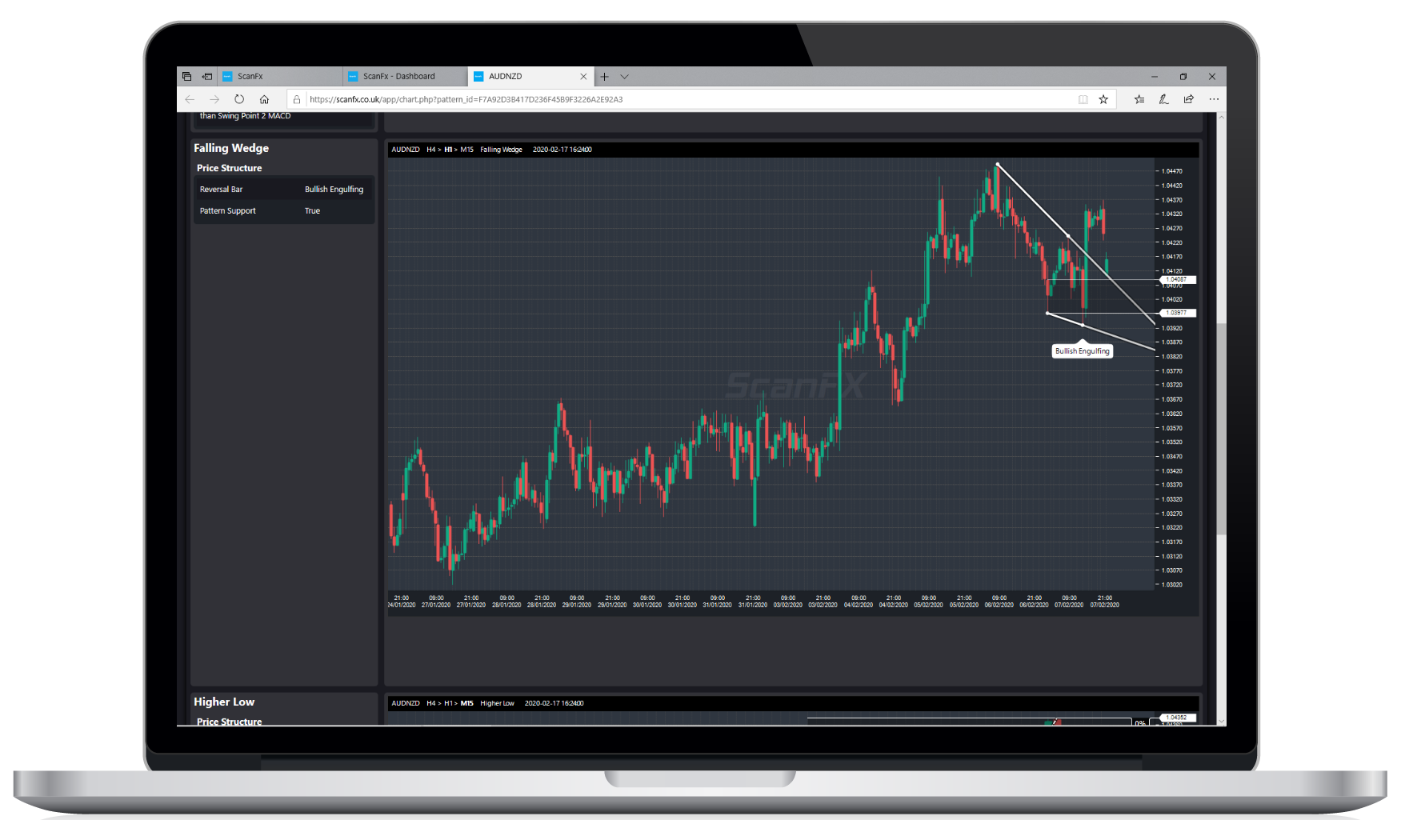Show the tabs you've set aside
The width and height of the screenshot is (1401, 840).
pyautogui.click(x=186, y=77)
